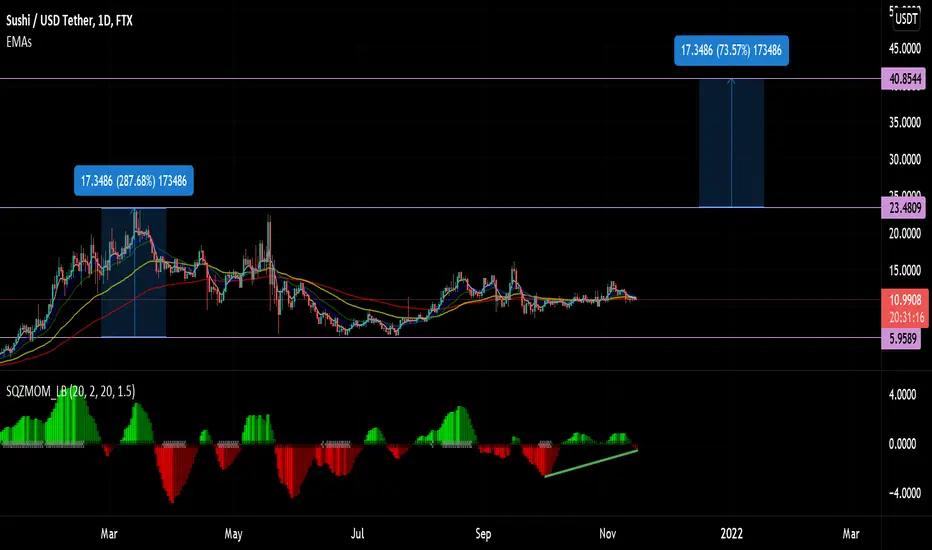Click the Sep label on the time axis
This screenshot has height=550, width=932.
[483, 534]
